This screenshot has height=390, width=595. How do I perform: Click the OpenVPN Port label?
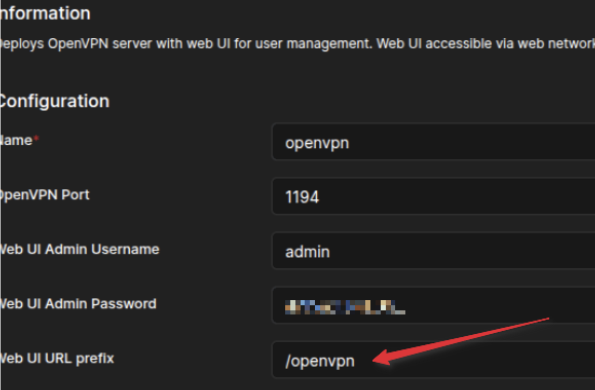[x=45, y=195]
